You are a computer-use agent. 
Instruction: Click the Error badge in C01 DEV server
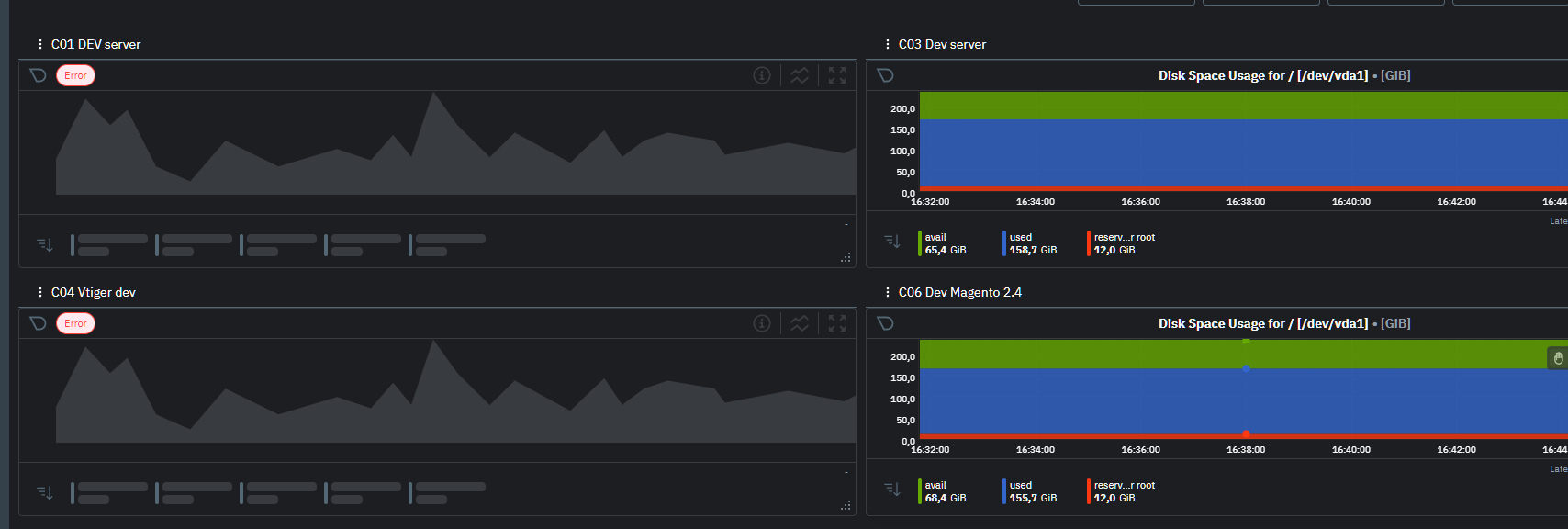(75, 75)
